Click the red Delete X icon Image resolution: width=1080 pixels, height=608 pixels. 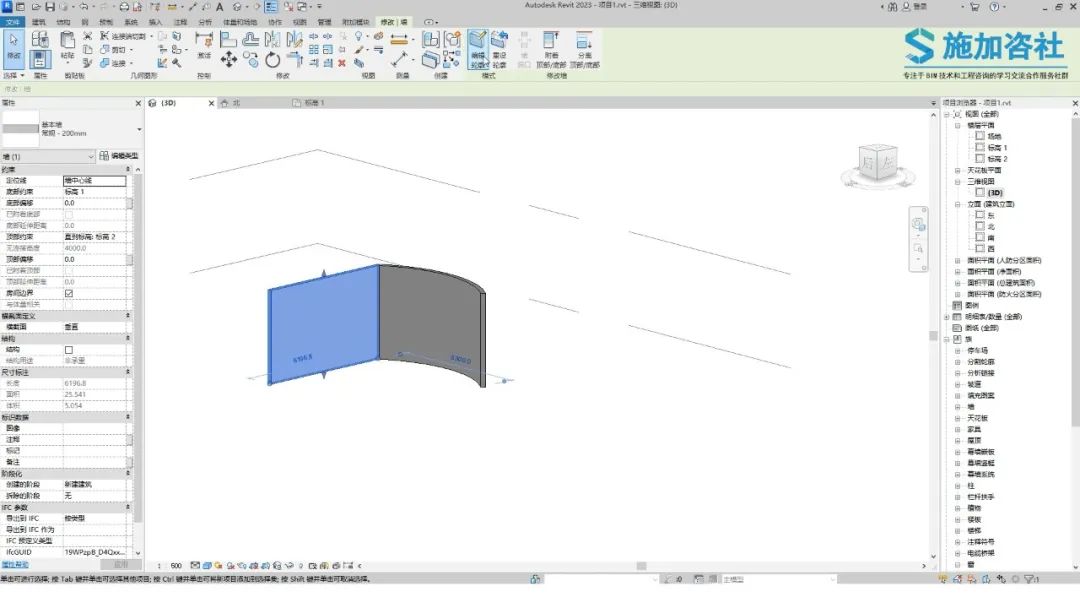[342, 63]
